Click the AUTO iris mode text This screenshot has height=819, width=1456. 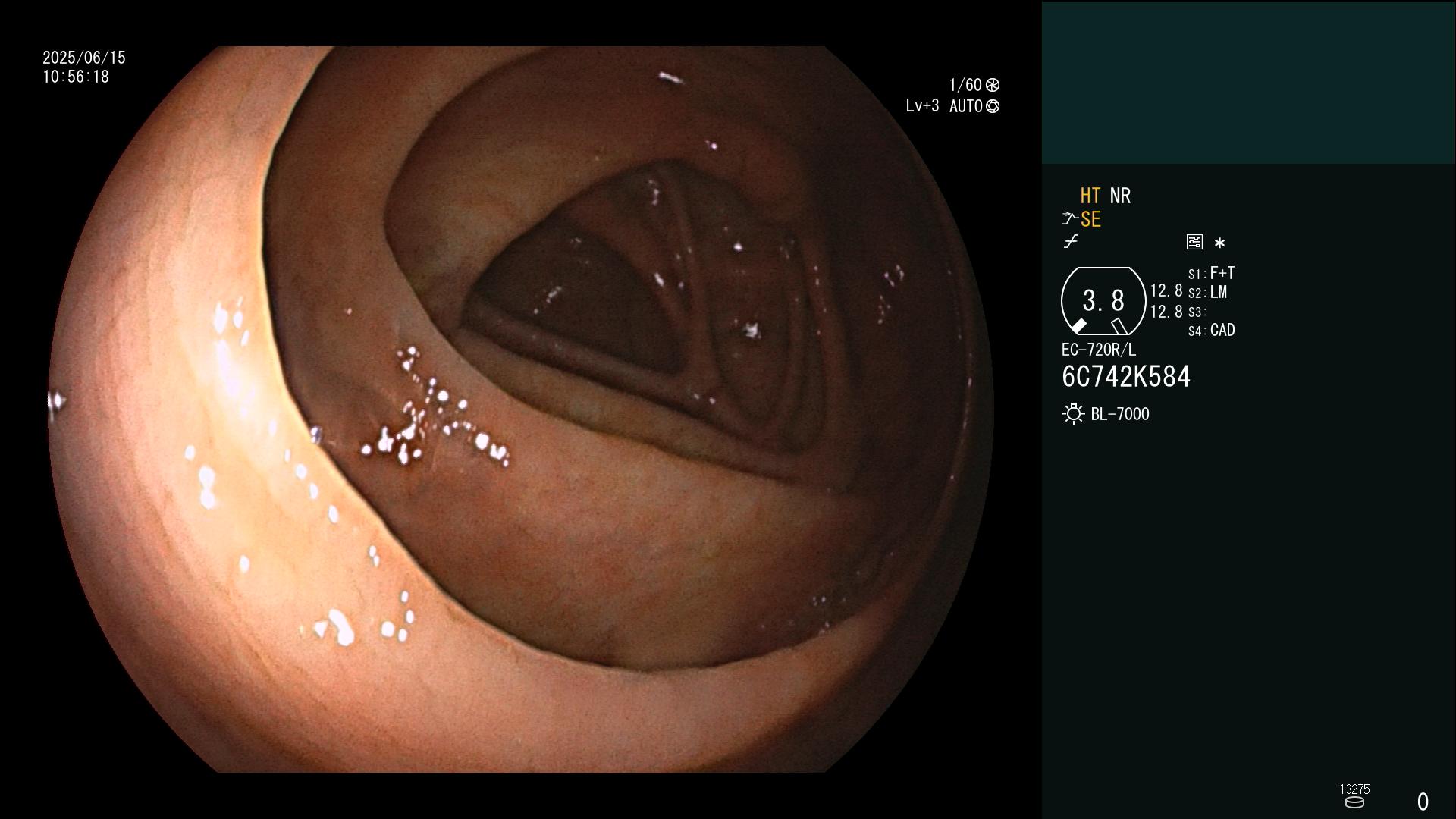coord(966,106)
